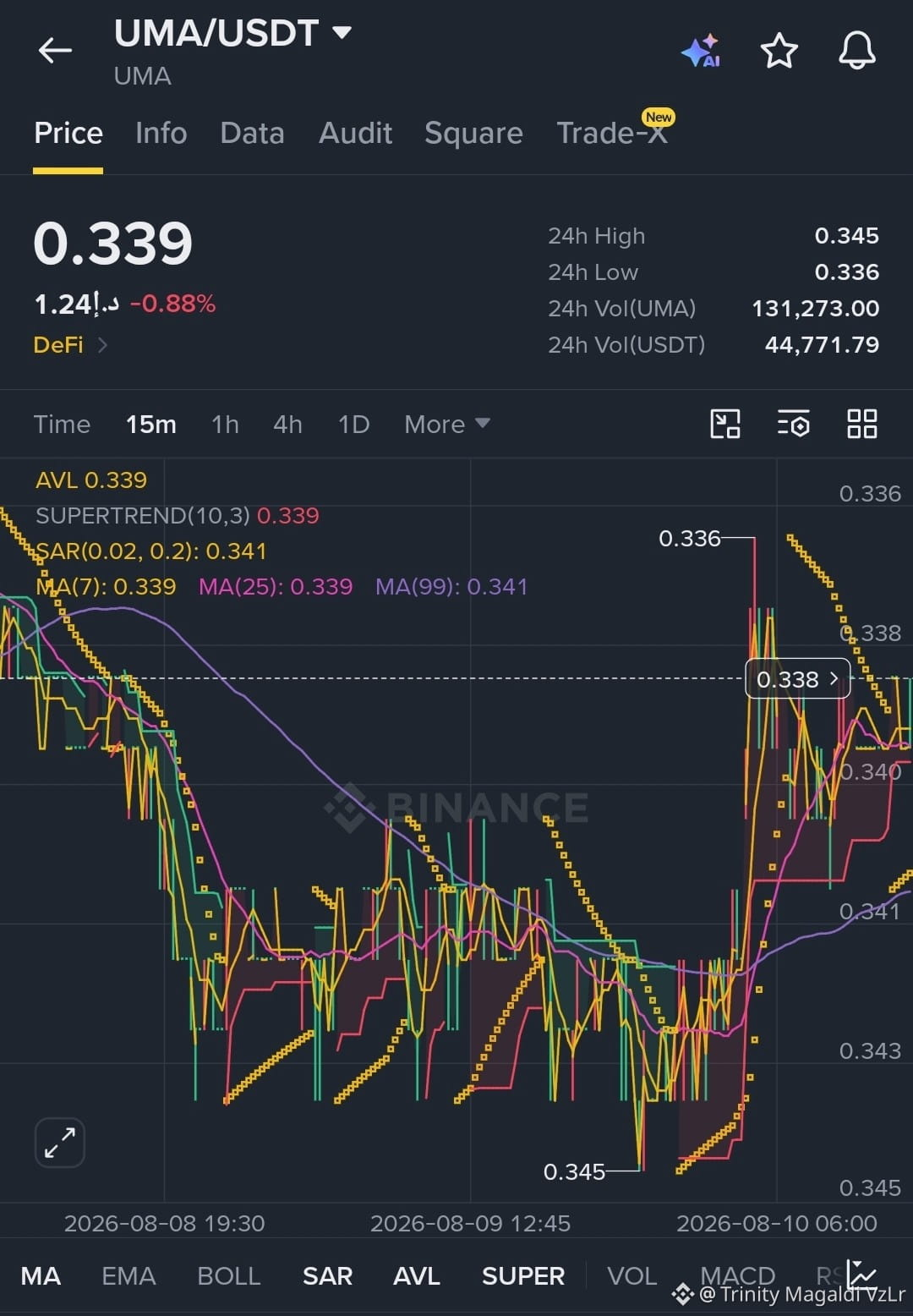Toggle the AVL indicator
The width and height of the screenshot is (913, 1316).
(416, 1275)
